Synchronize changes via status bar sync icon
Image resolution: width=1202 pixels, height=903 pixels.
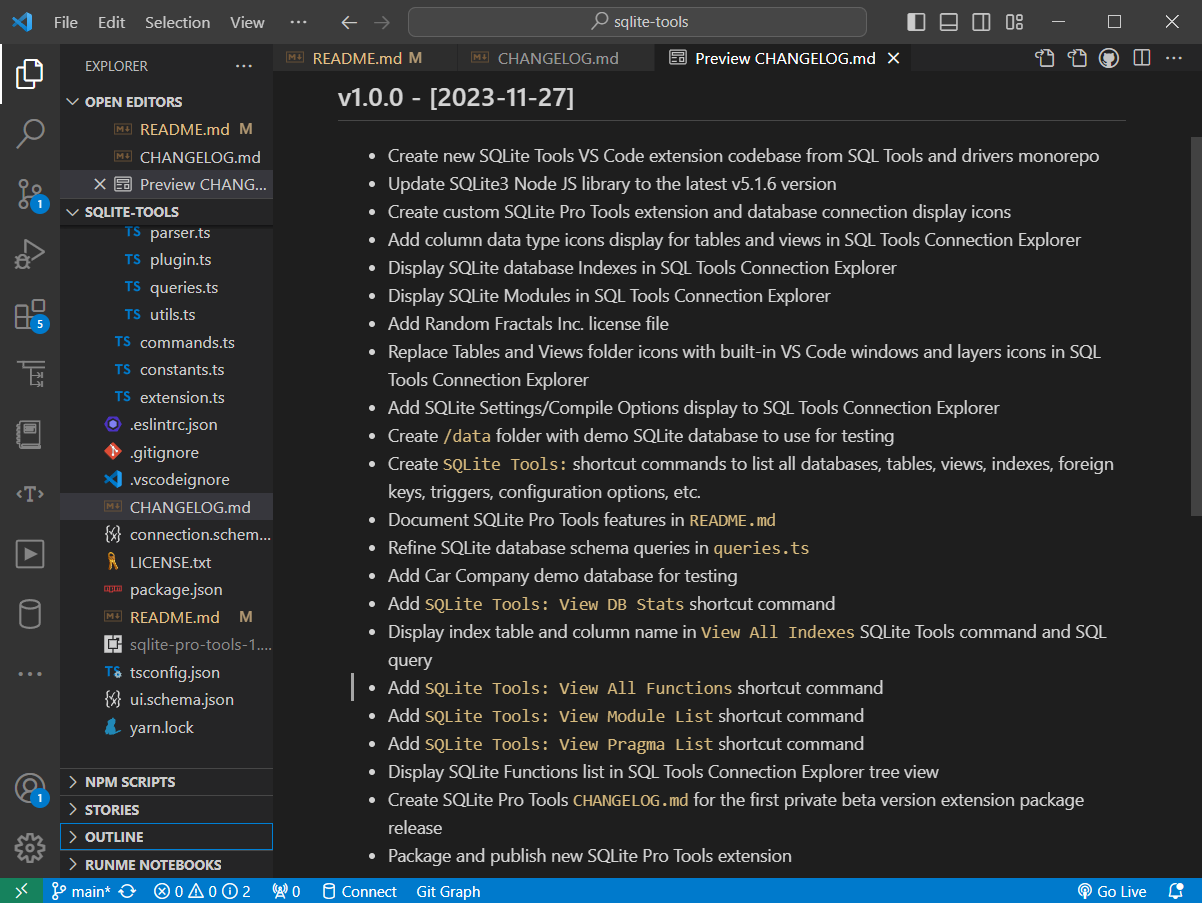pos(127,891)
